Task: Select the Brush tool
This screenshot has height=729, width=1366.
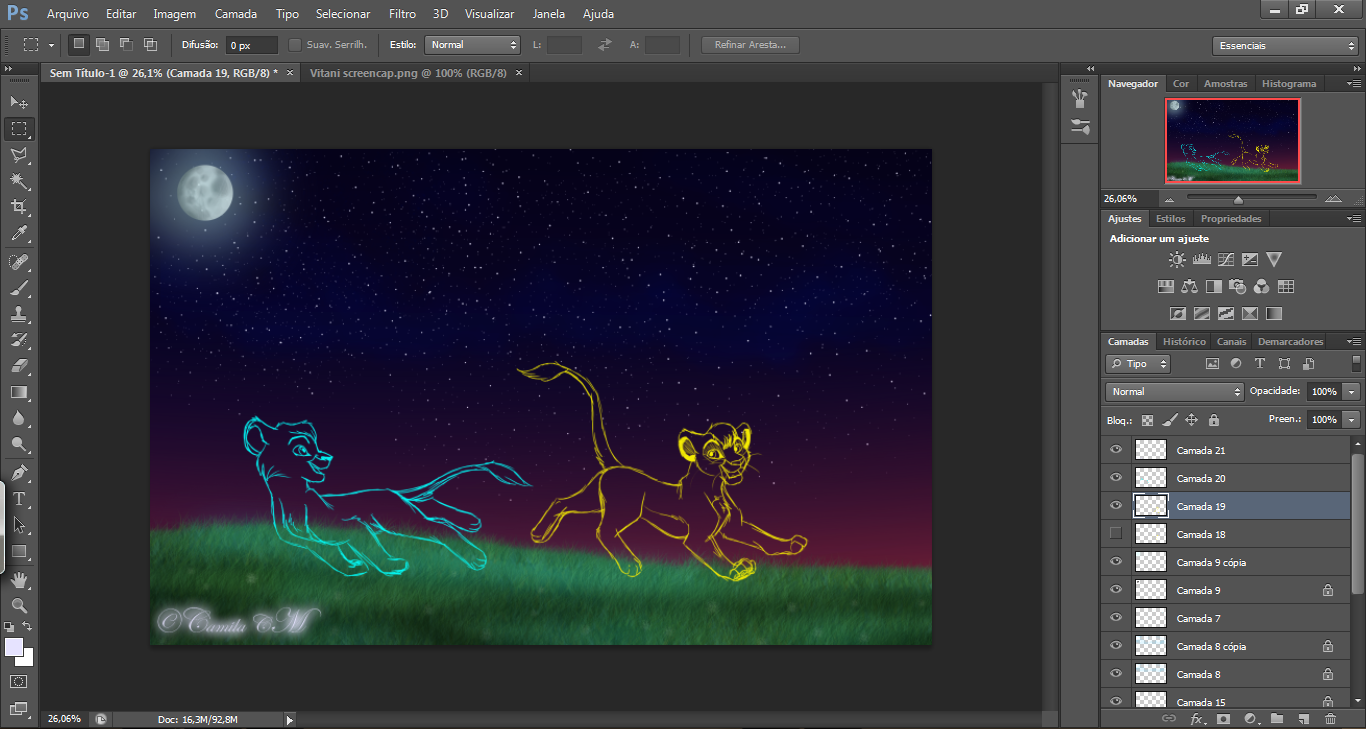Action: click(19, 288)
